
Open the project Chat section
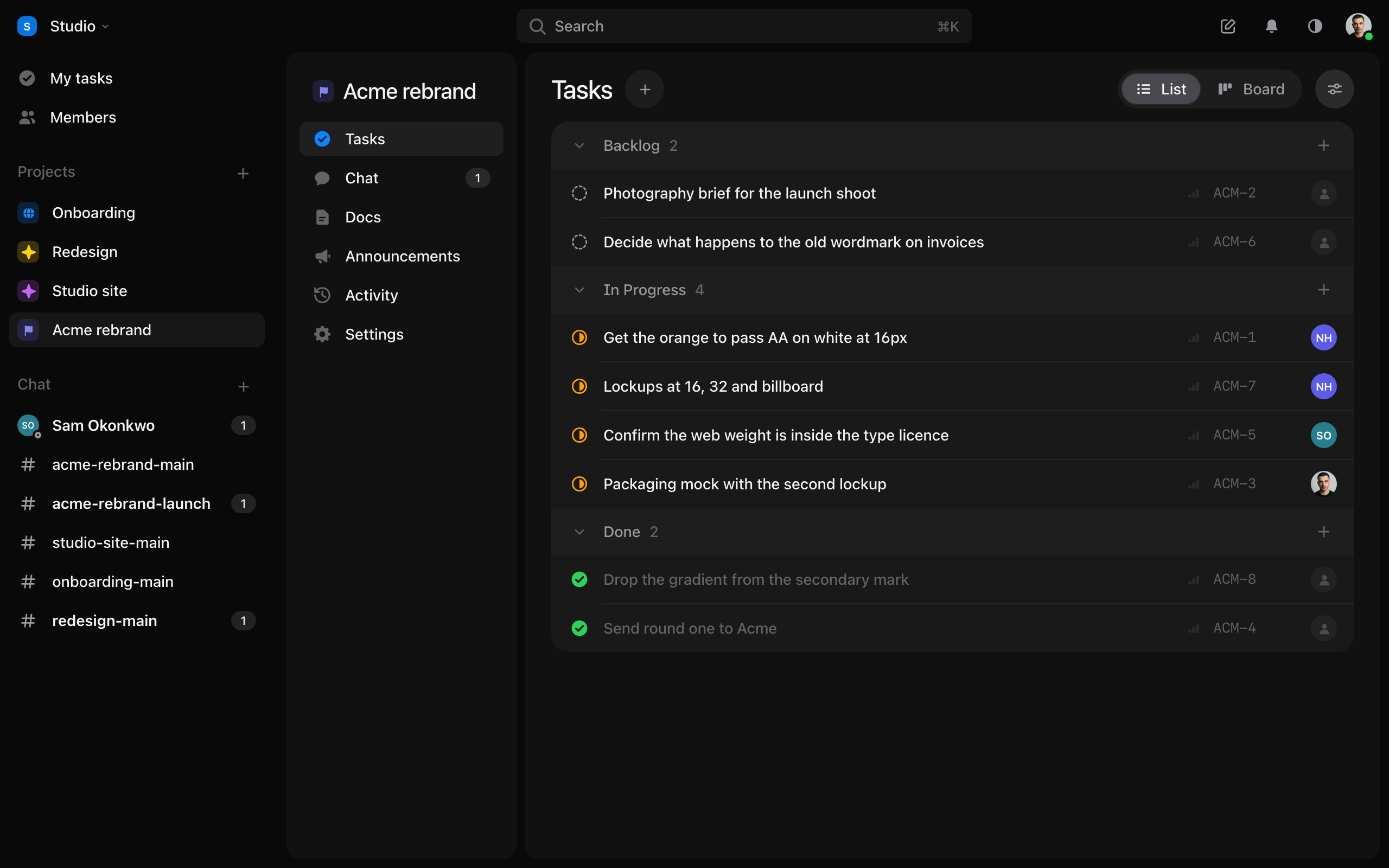click(401, 178)
